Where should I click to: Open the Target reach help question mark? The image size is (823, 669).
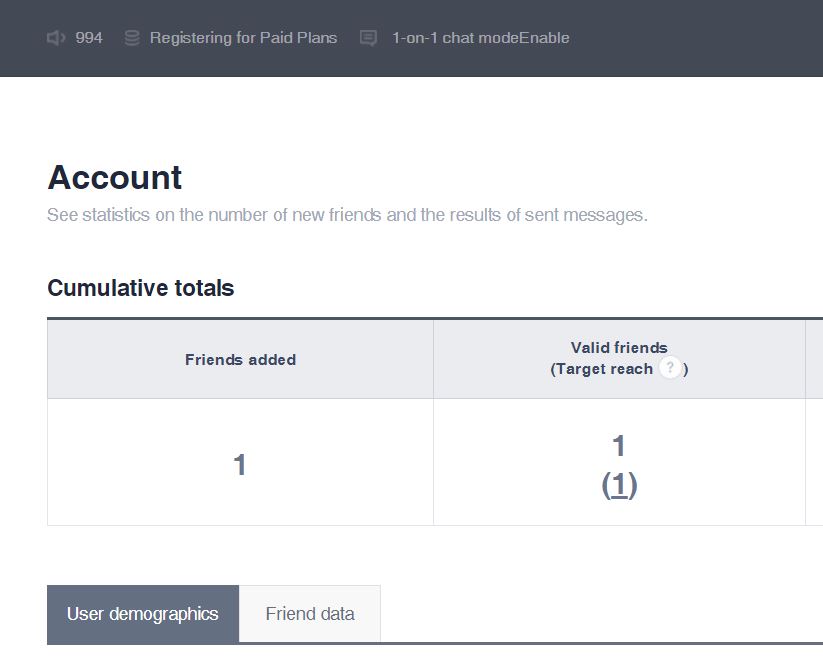(670, 369)
